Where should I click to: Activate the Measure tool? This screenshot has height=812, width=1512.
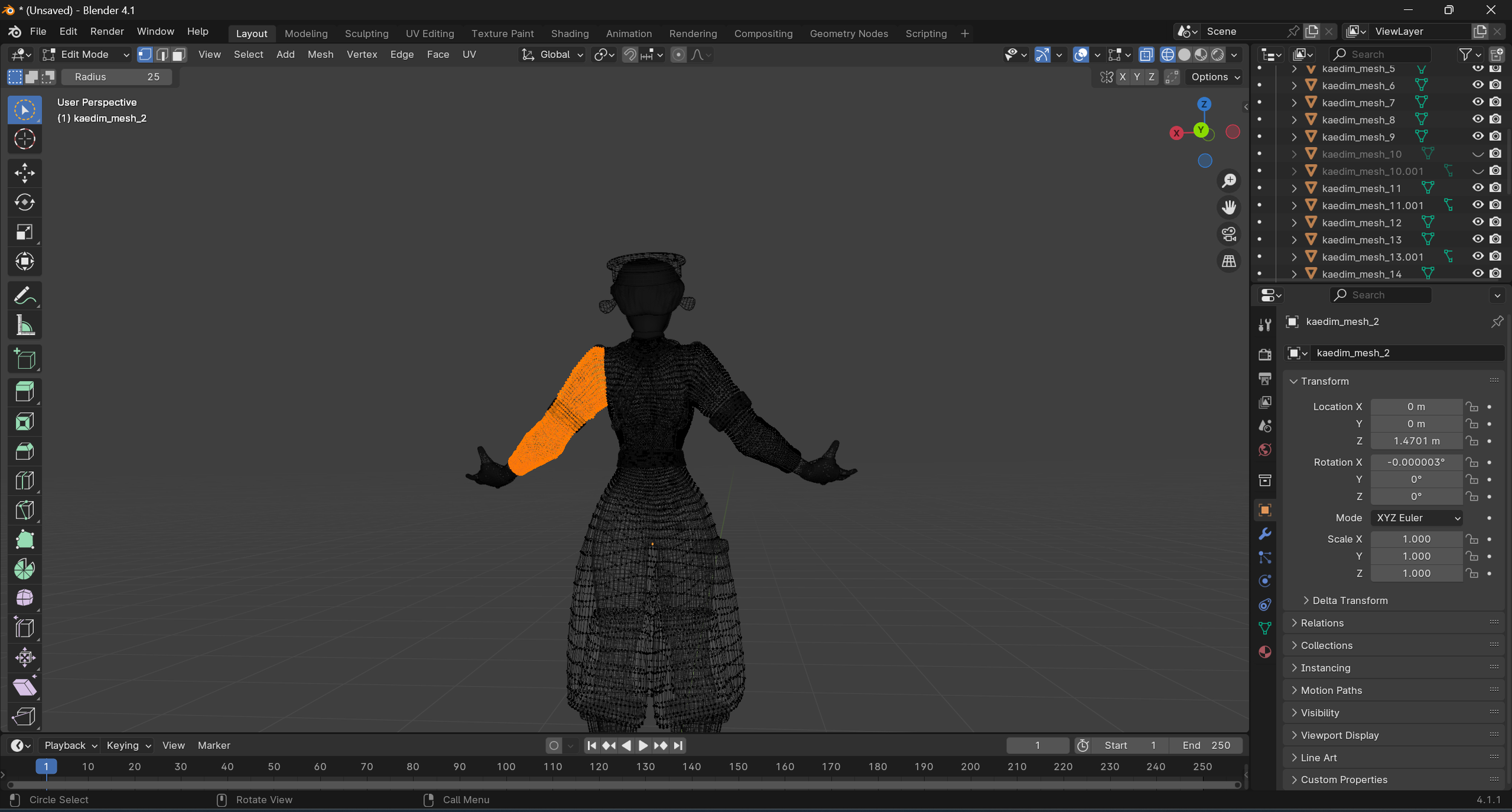pos(24,326)
